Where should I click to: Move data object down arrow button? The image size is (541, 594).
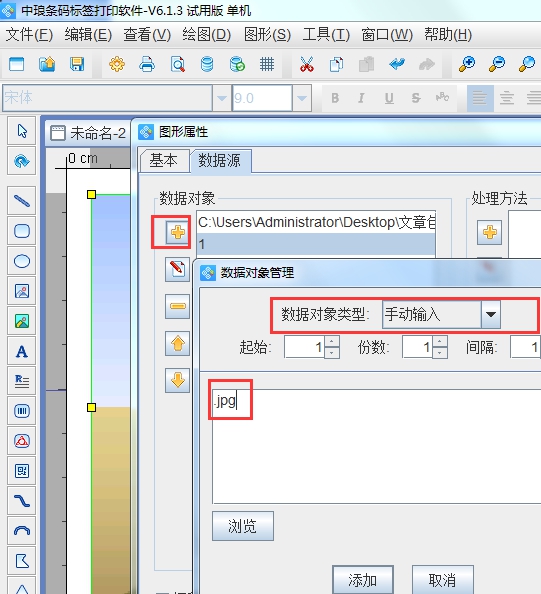(177, 380)
